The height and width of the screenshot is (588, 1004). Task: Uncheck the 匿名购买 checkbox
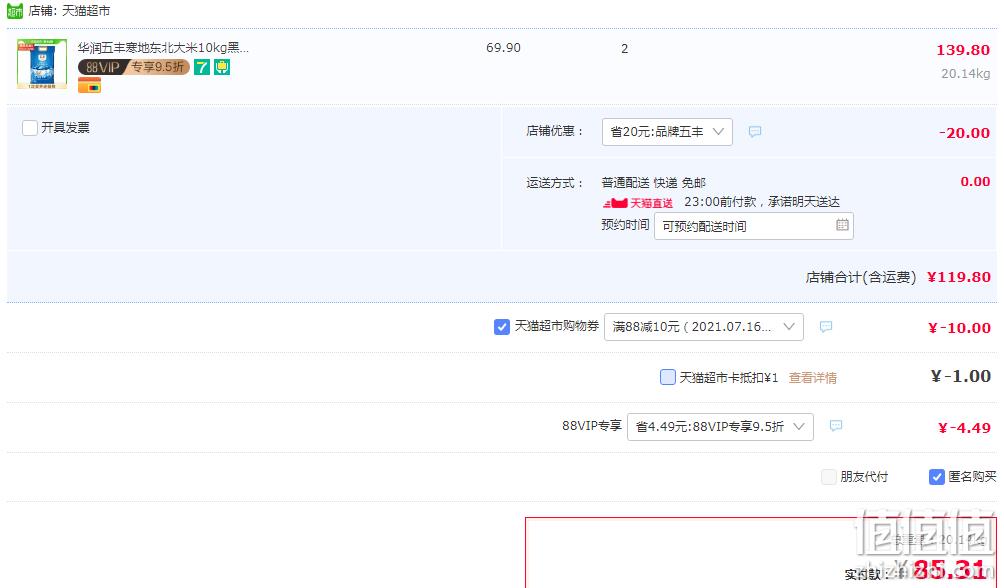click(937, 477)
